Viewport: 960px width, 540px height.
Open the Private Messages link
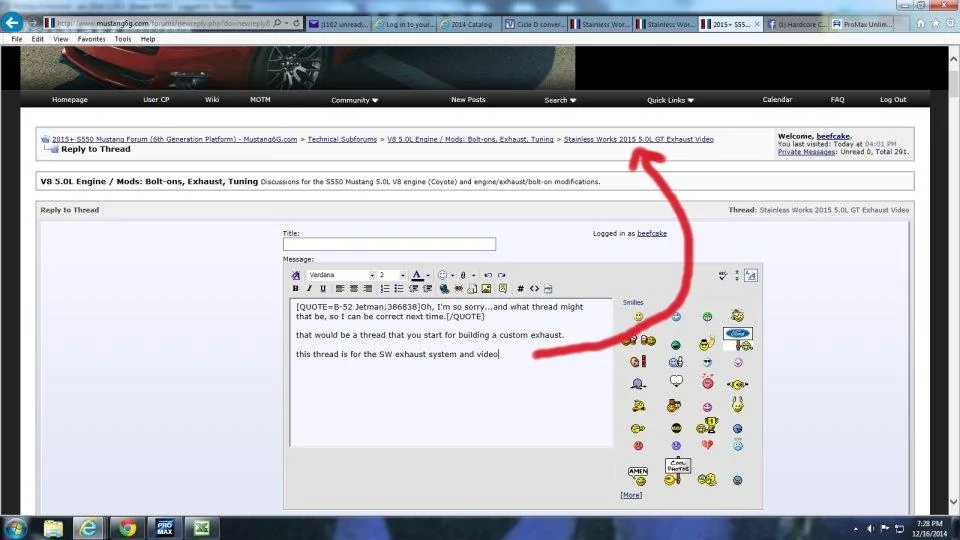(806, 152)
